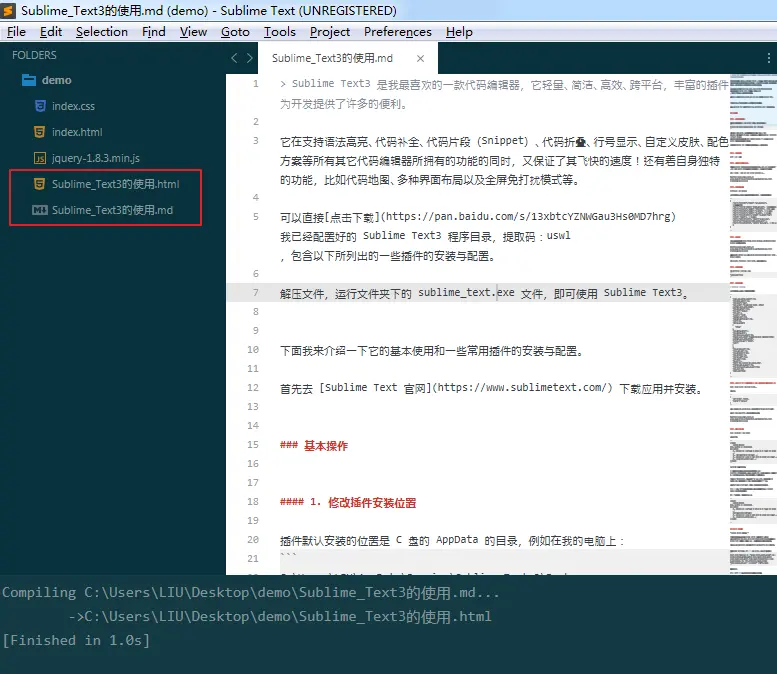
Task: Click the sublimetext.com URL on line 12
Action: click(x=522, y=388)
